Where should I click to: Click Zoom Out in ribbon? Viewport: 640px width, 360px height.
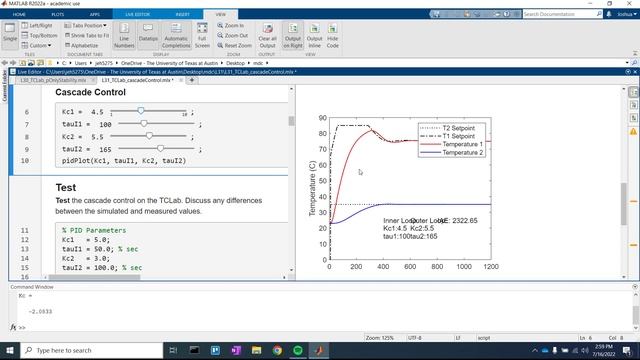point(233,36)
